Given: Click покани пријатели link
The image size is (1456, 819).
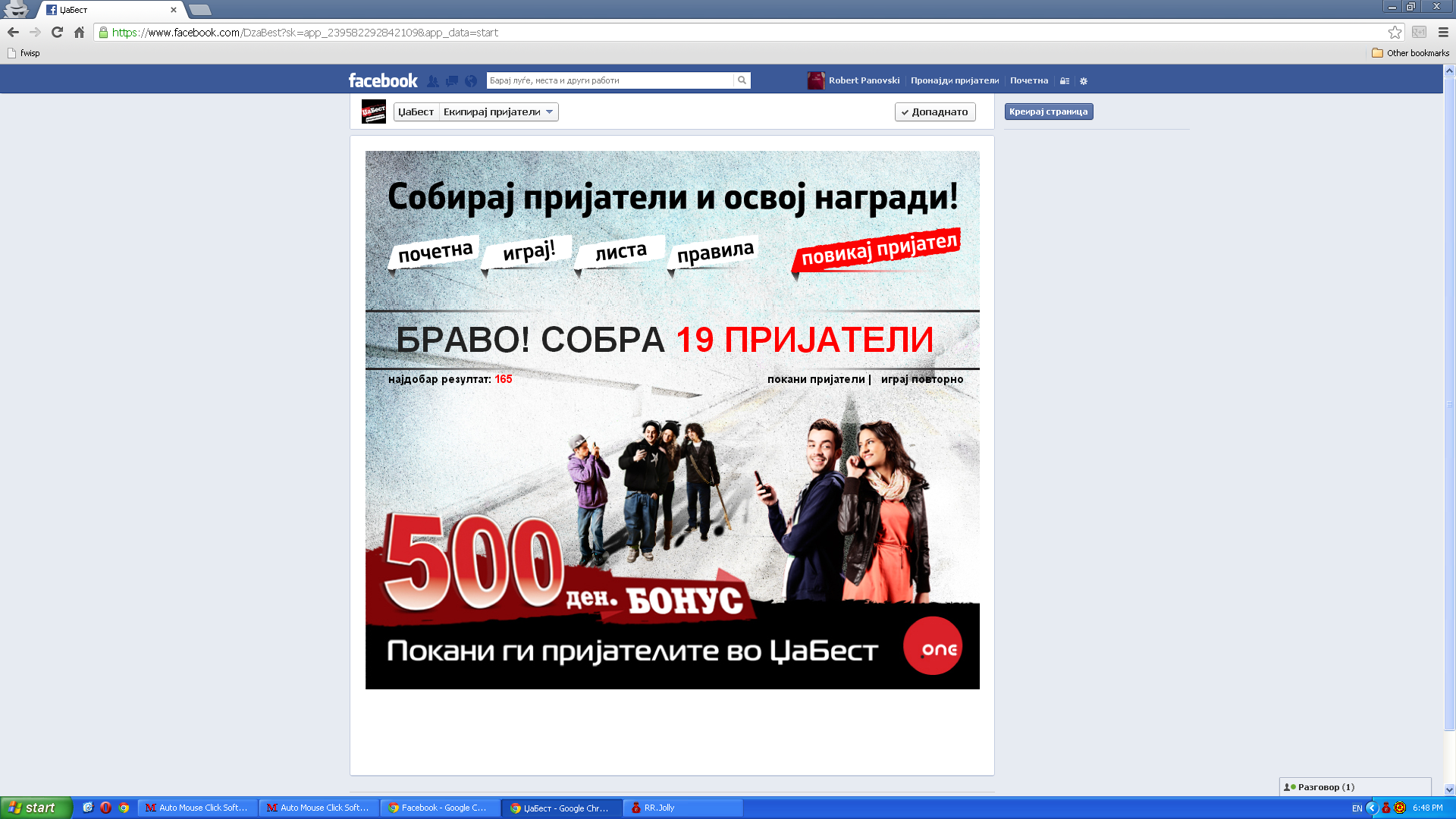Looking at the screenshot, I should 816,379.
